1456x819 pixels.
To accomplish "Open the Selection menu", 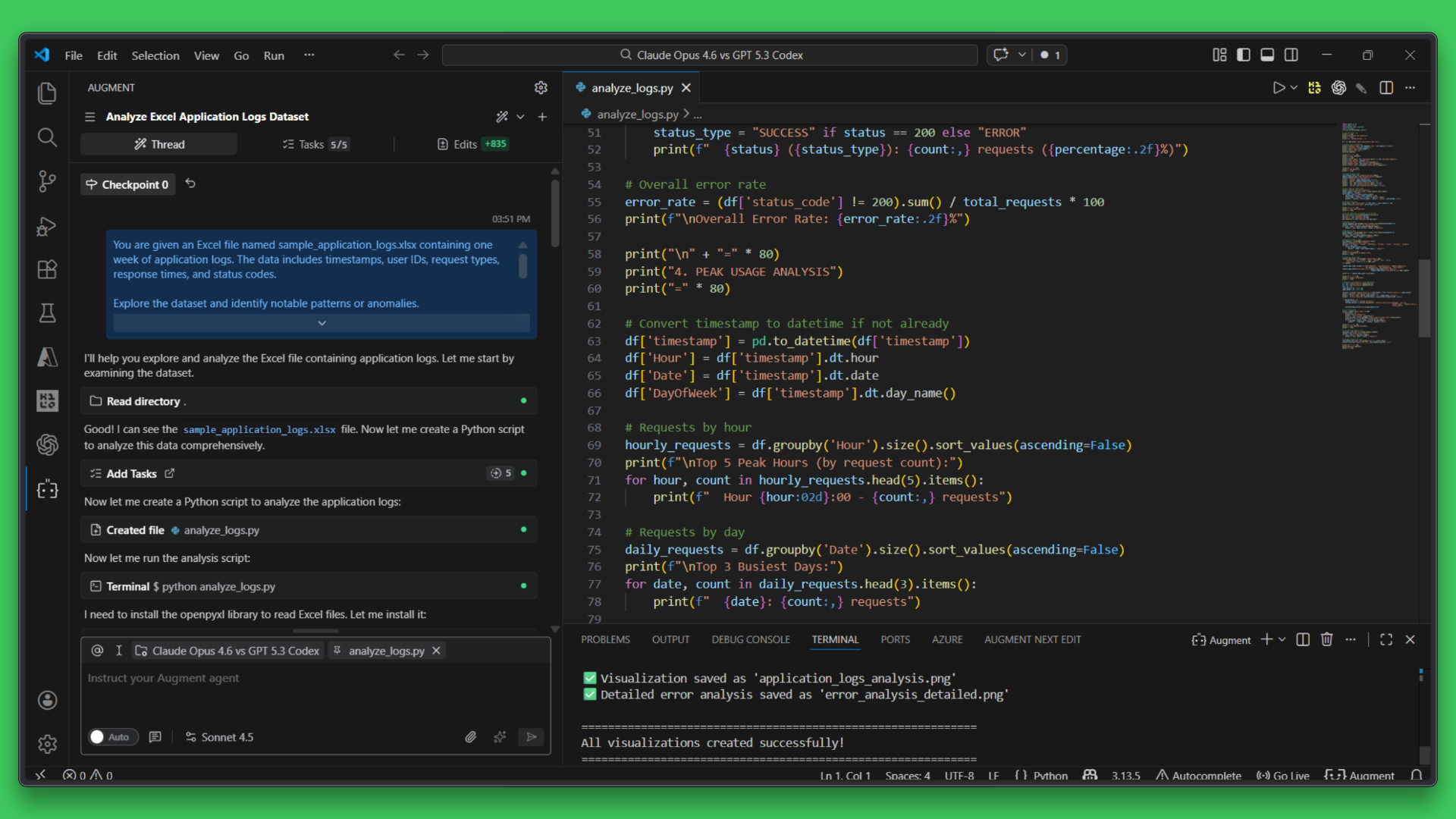I will tap(155, 55).
